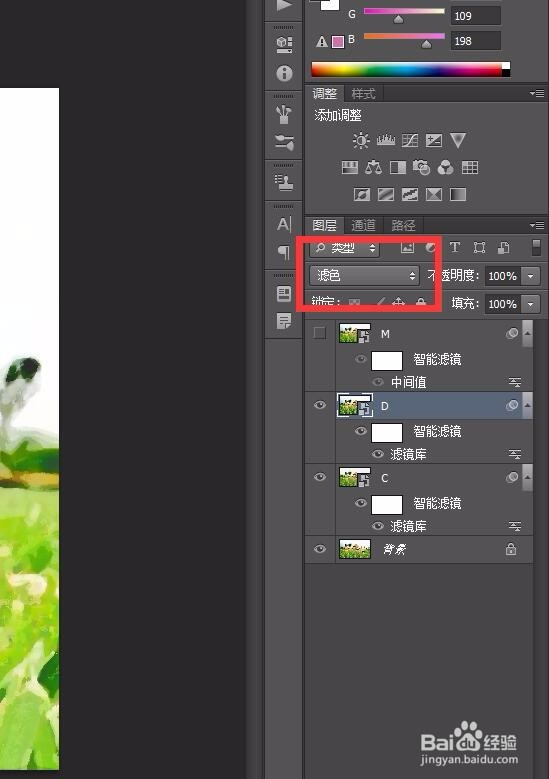Screen dimensions: 549x779
Task: Switch to the 路径 tab
Action: pyautogui.click(x=403, y=226)
